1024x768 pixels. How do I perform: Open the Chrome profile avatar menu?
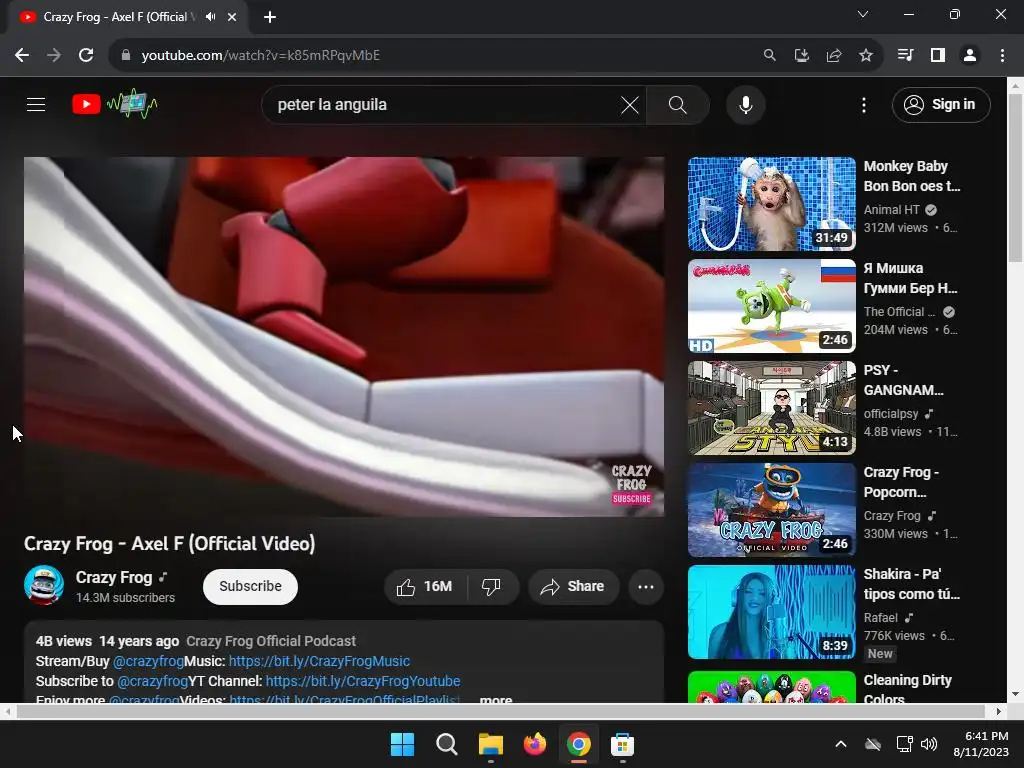pos(970,56)
